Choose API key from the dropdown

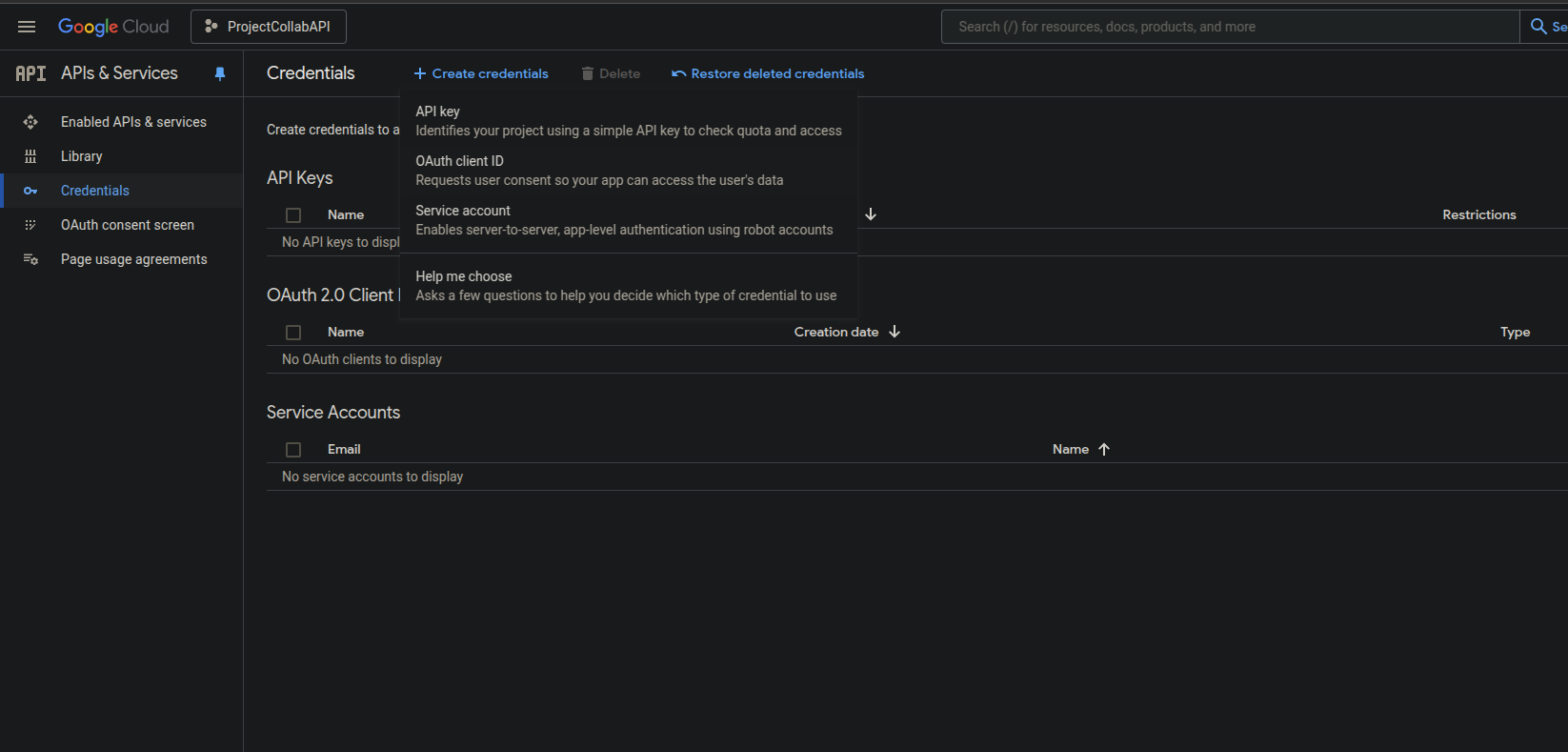(629, 121)
